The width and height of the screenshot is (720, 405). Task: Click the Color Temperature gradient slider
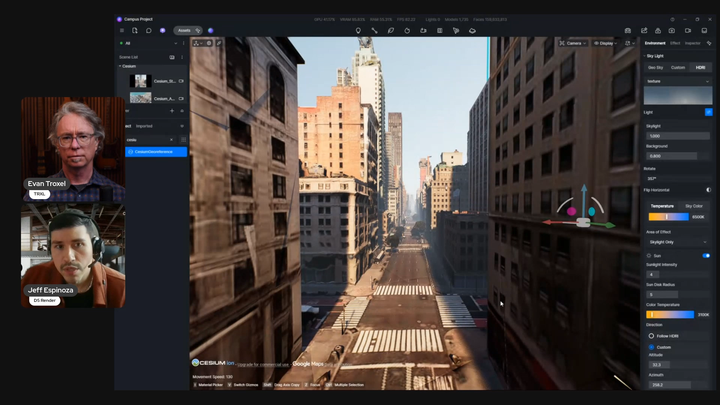670,315
